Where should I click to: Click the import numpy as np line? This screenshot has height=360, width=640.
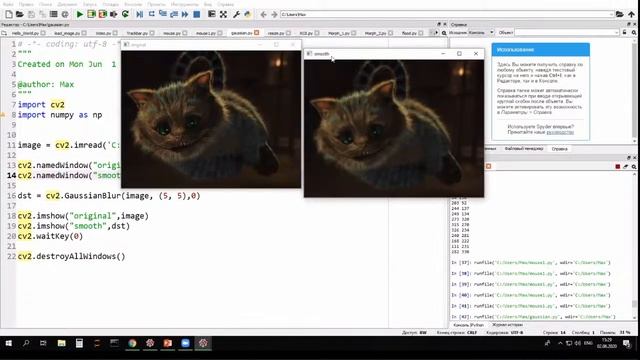(x=60, y=115)
